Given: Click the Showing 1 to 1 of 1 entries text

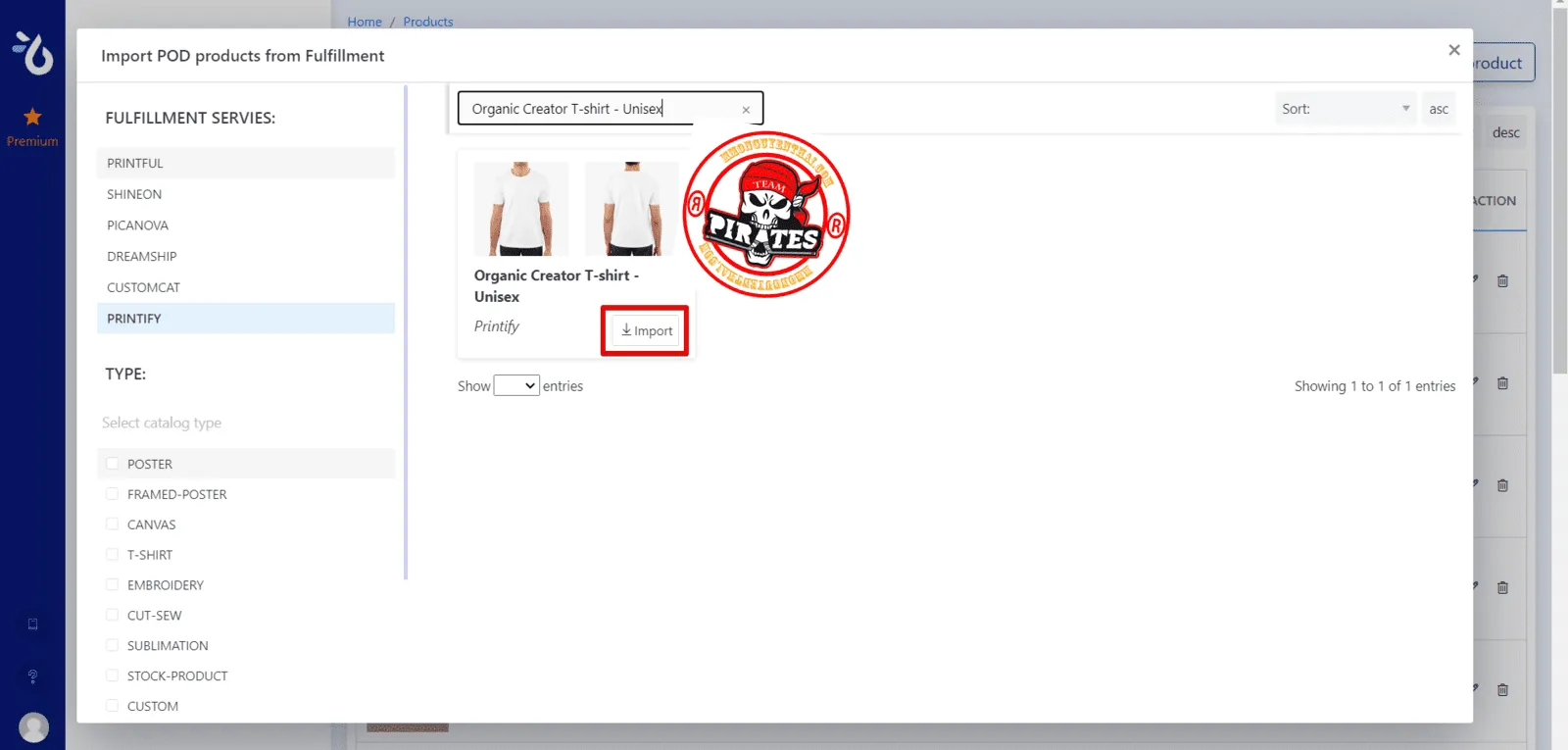Looking at the screenshot, I should coord(1375,386).
